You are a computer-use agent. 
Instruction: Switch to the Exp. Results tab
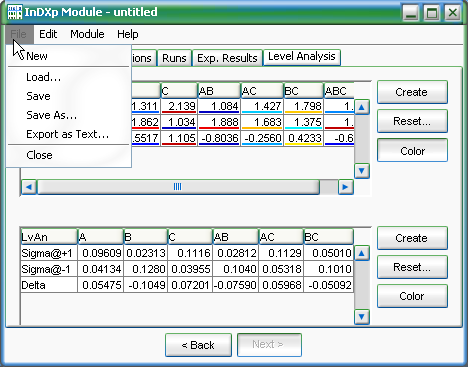227,58
